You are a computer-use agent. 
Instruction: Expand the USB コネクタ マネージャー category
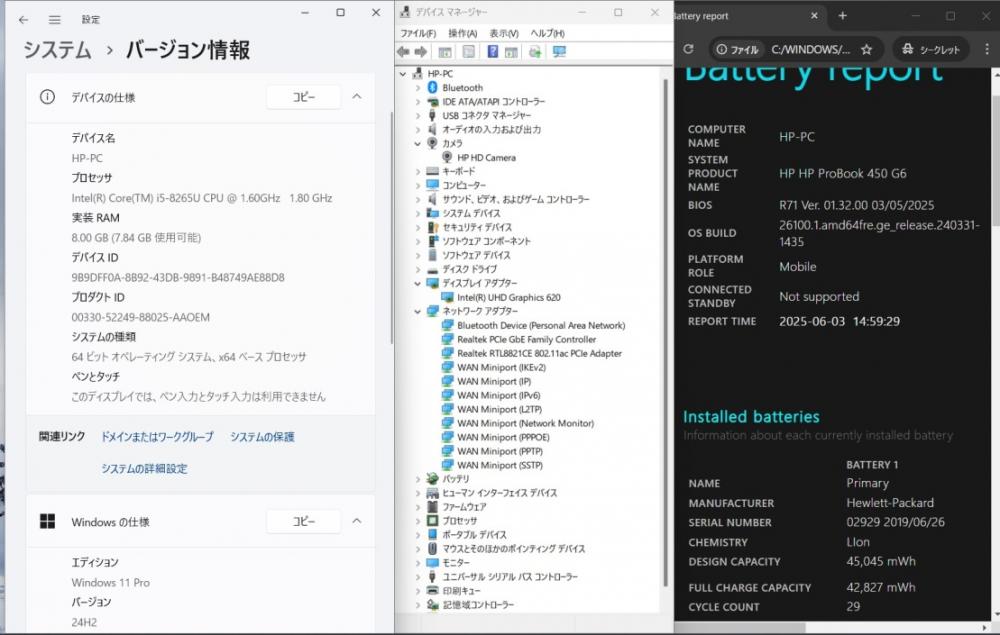(418, 116)
